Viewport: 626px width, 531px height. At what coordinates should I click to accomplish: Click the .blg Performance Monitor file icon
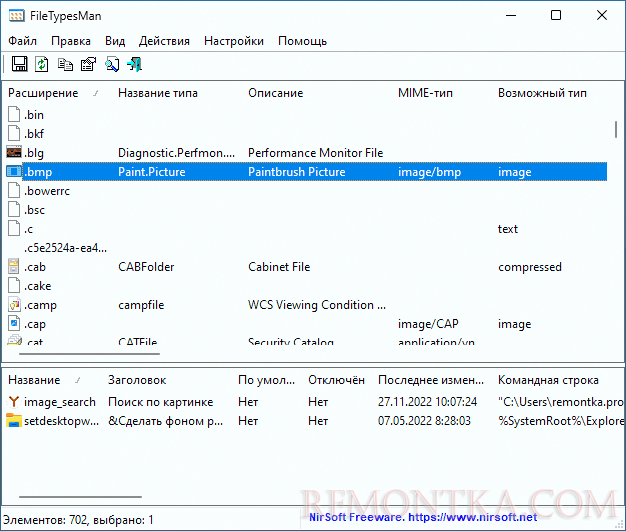coord(14,153)
